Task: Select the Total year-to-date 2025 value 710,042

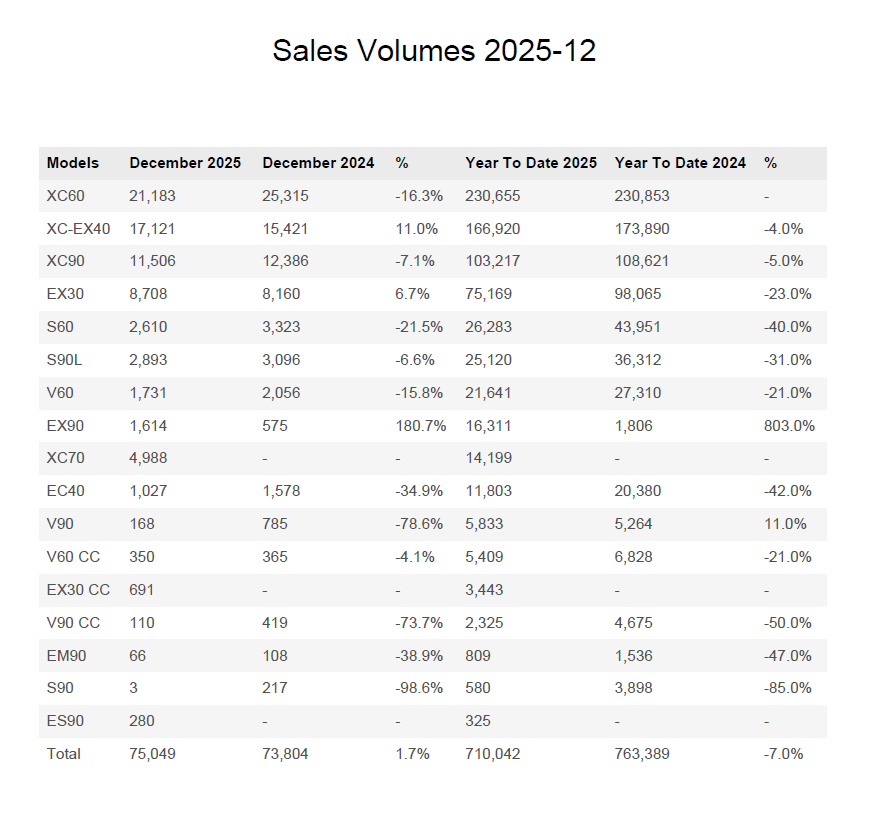Action: coord(493,754)
